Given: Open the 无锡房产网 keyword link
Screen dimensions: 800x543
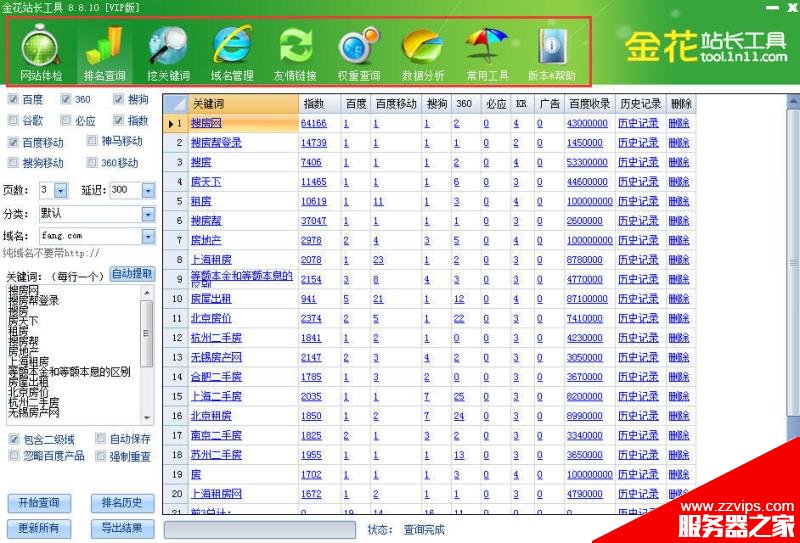Looking at the screenshot, I should (216, 357).
